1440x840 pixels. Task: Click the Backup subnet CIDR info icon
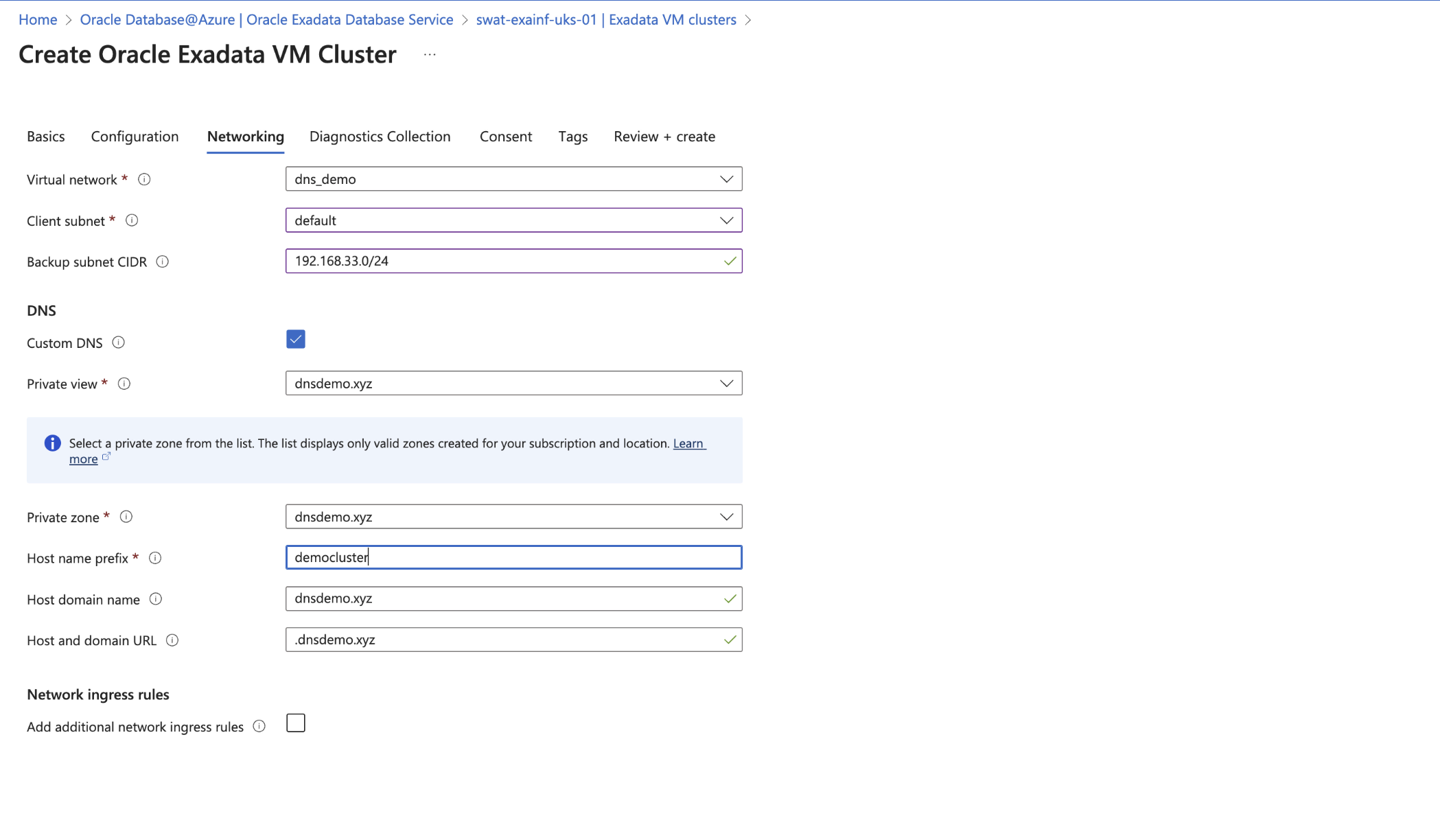162,261
